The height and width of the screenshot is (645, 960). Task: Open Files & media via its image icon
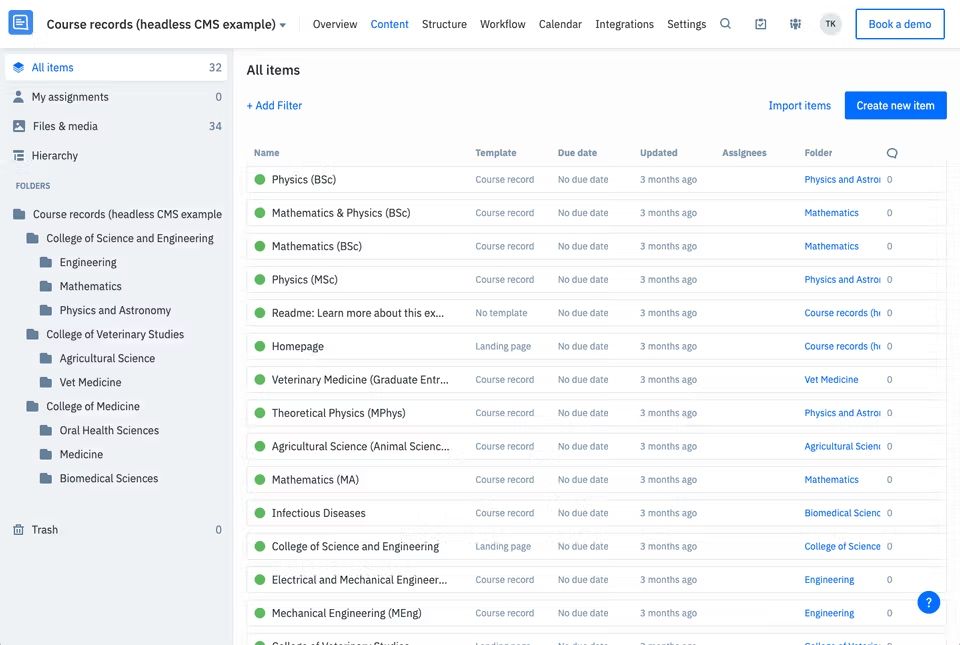[x=19, y=126]
